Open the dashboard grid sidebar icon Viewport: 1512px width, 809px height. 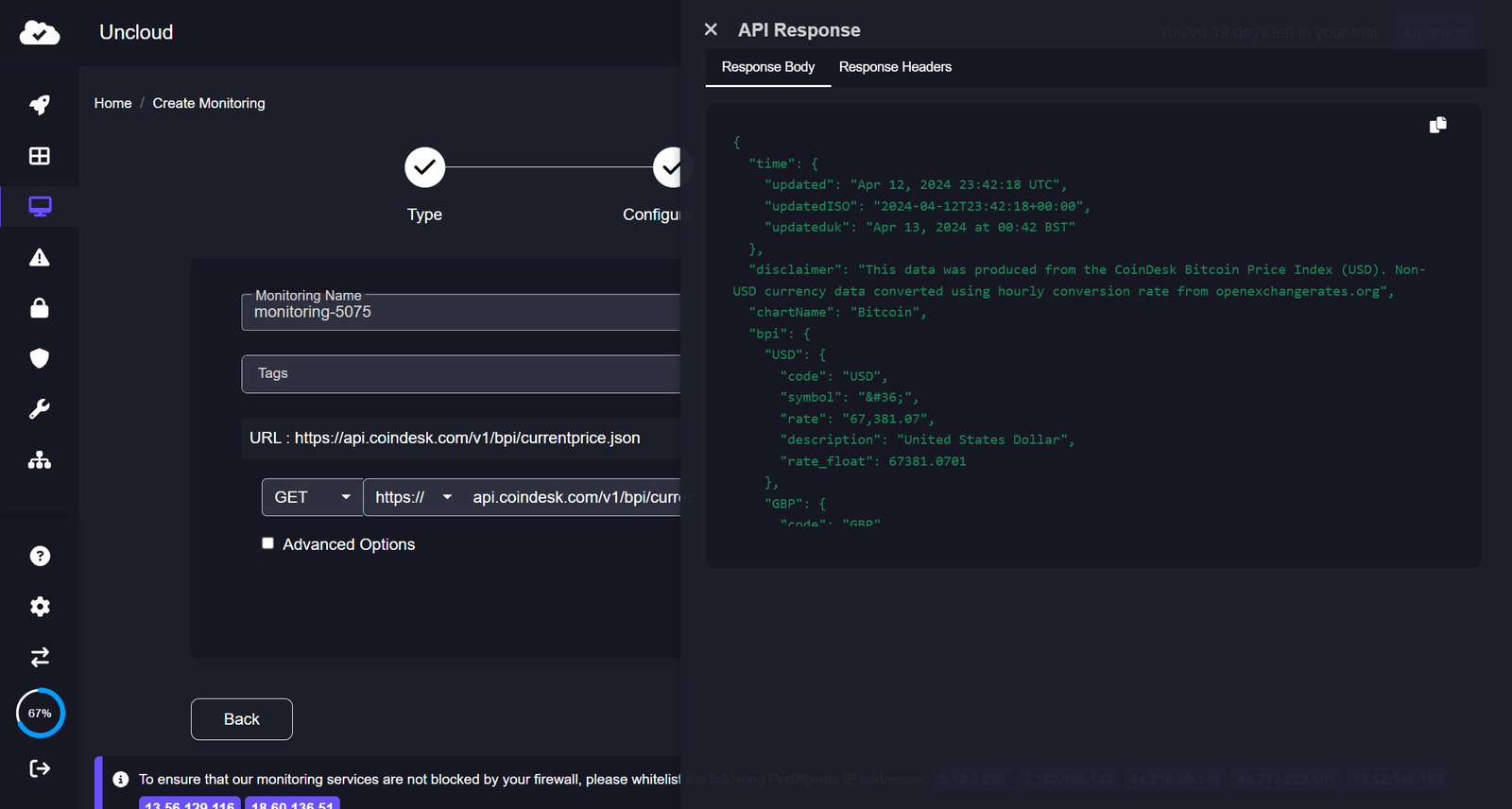[40, 156]
